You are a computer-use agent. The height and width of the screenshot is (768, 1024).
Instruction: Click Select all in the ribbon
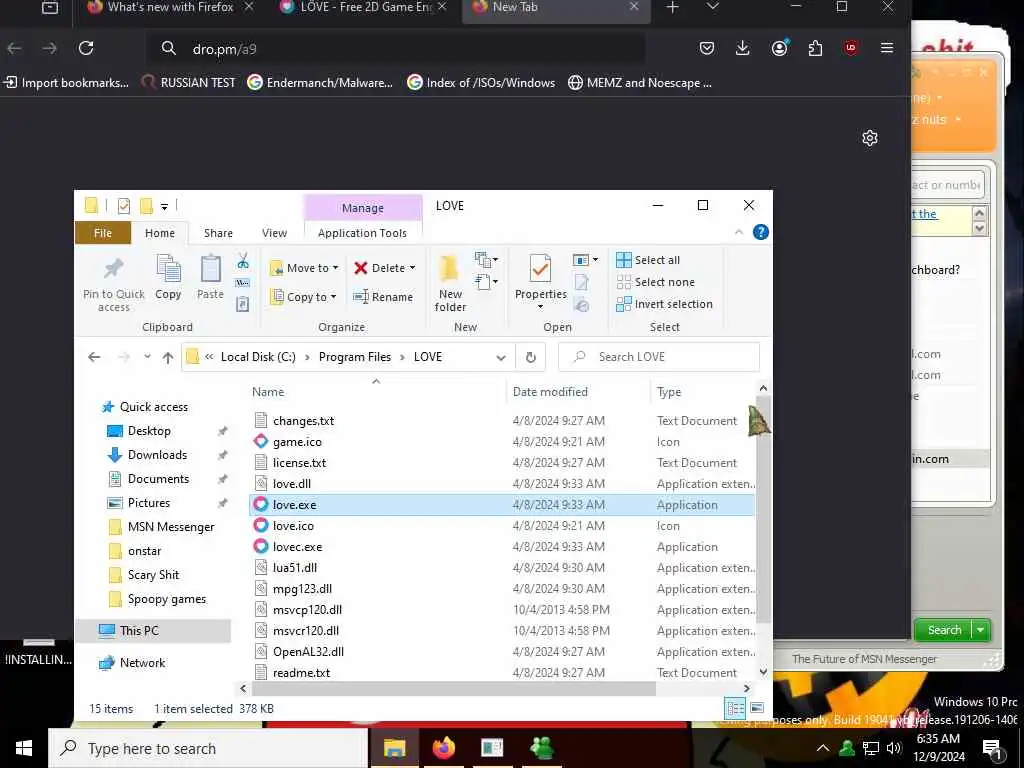648,260
